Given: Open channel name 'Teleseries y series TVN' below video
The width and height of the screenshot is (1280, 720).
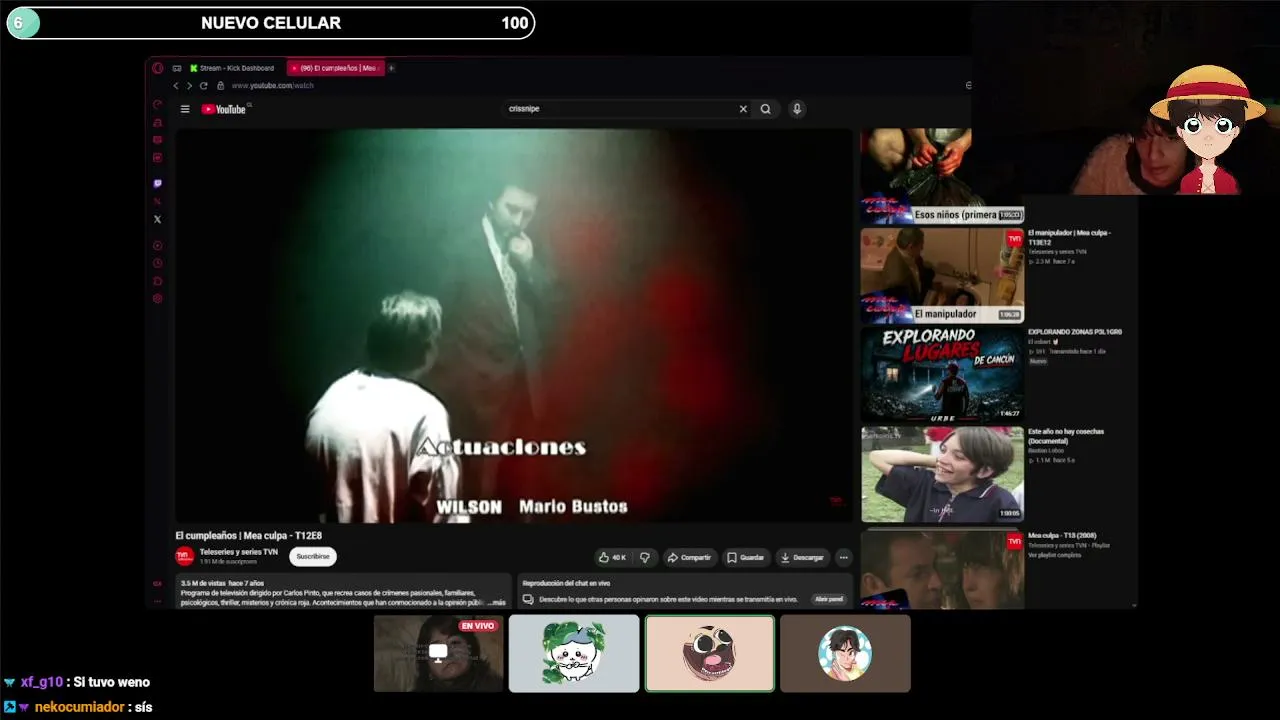Looking at the screenshot, I should [239, 552].
